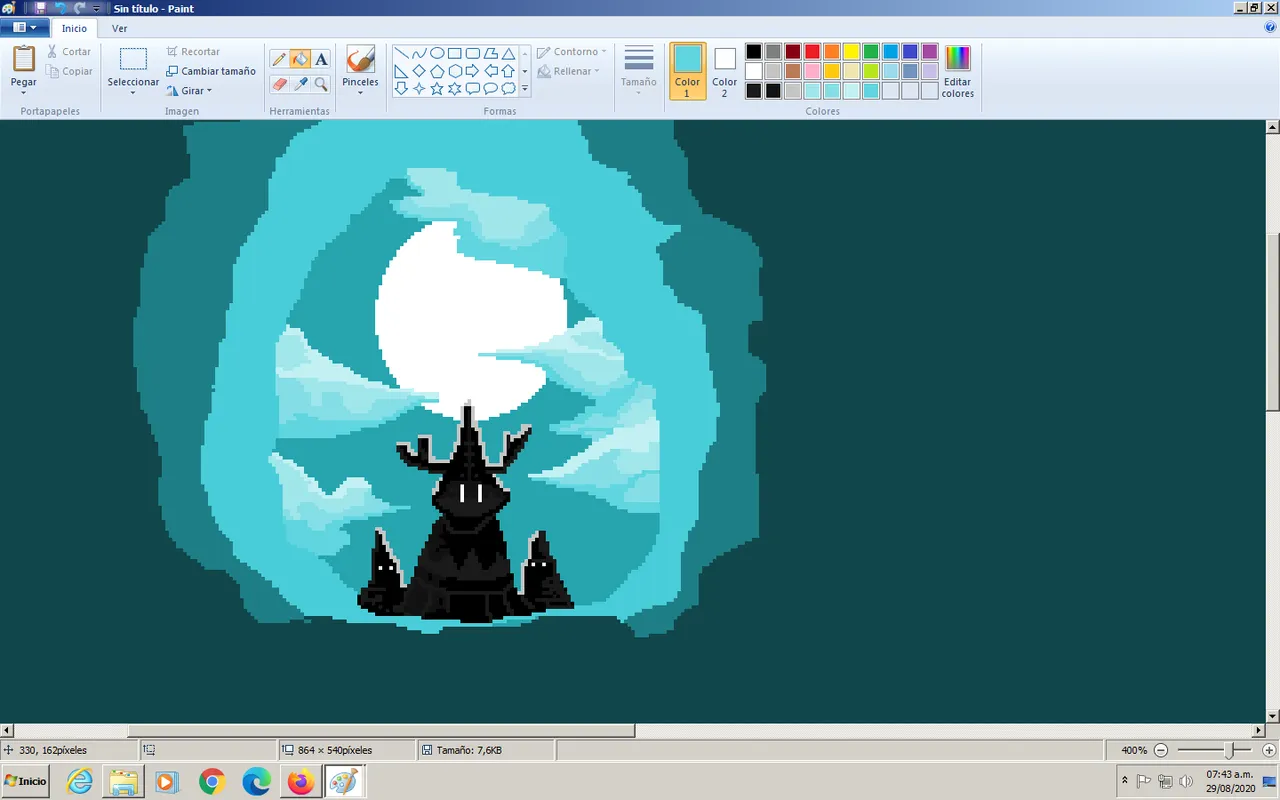The width and height of the screenshot is (1280, 800).
Task: Expand the shapes gallery list
Action: click(525, 88)
